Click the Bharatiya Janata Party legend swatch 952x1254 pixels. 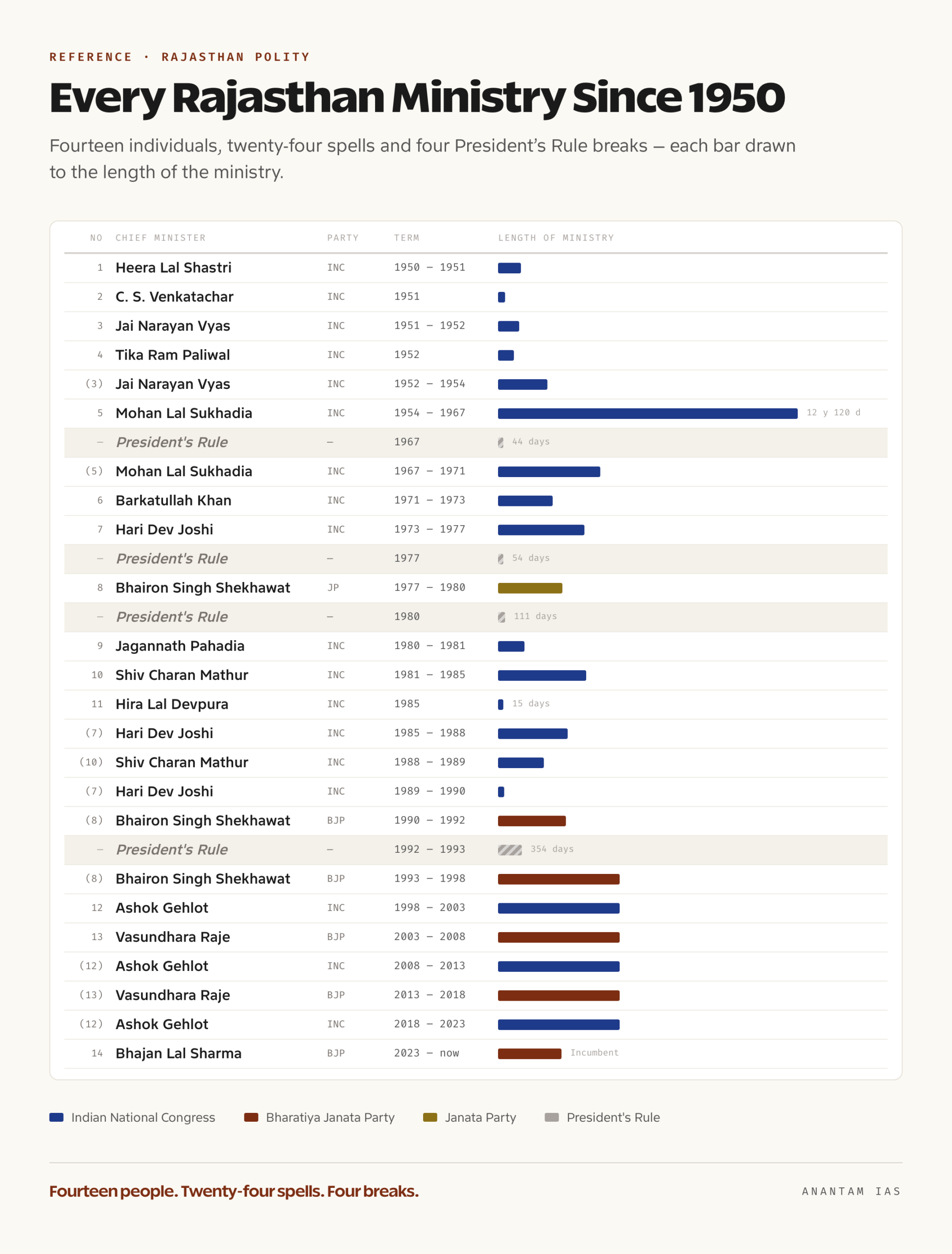[251, 1117]
